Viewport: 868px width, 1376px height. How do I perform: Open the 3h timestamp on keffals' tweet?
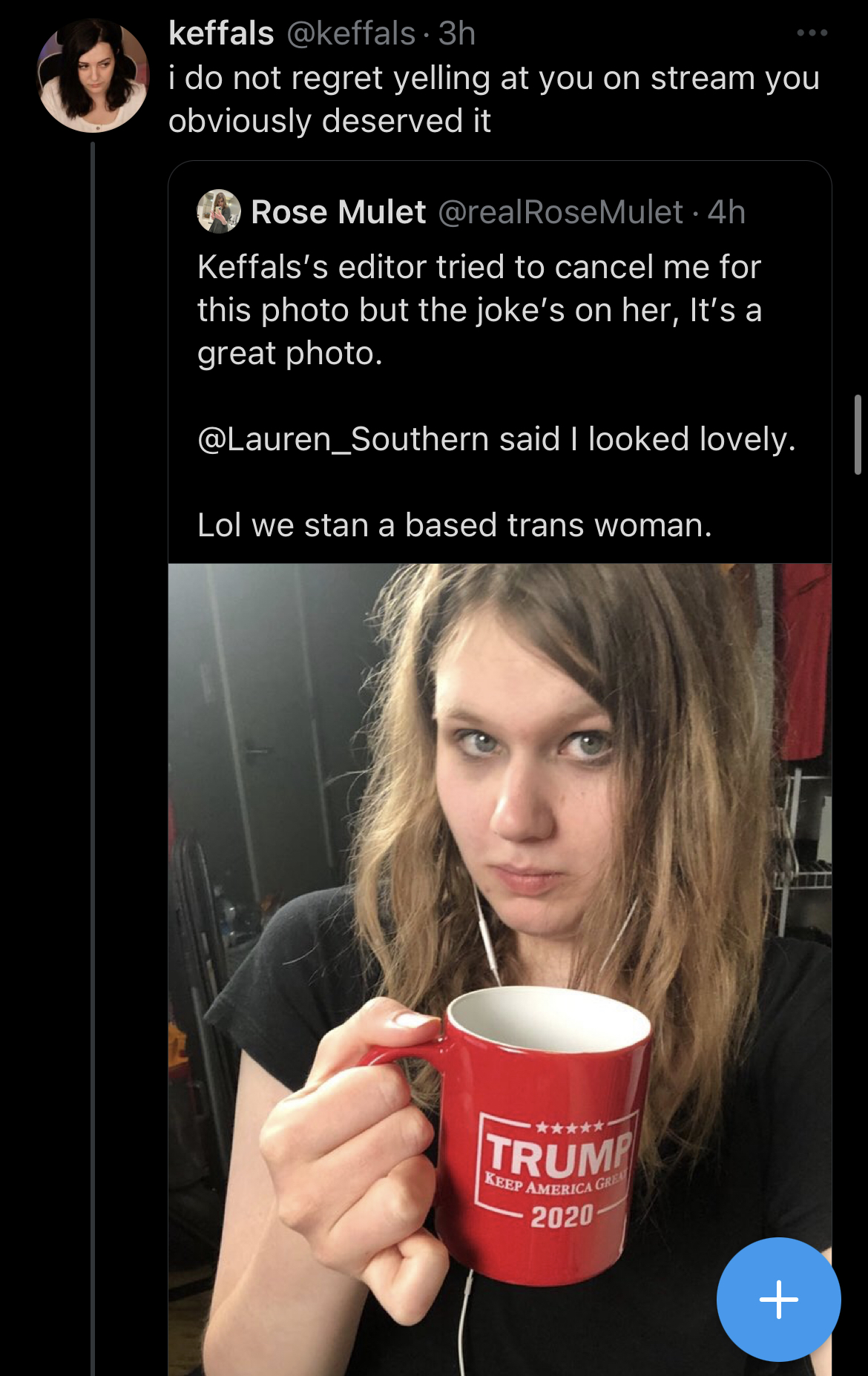(x=456, y=33)
